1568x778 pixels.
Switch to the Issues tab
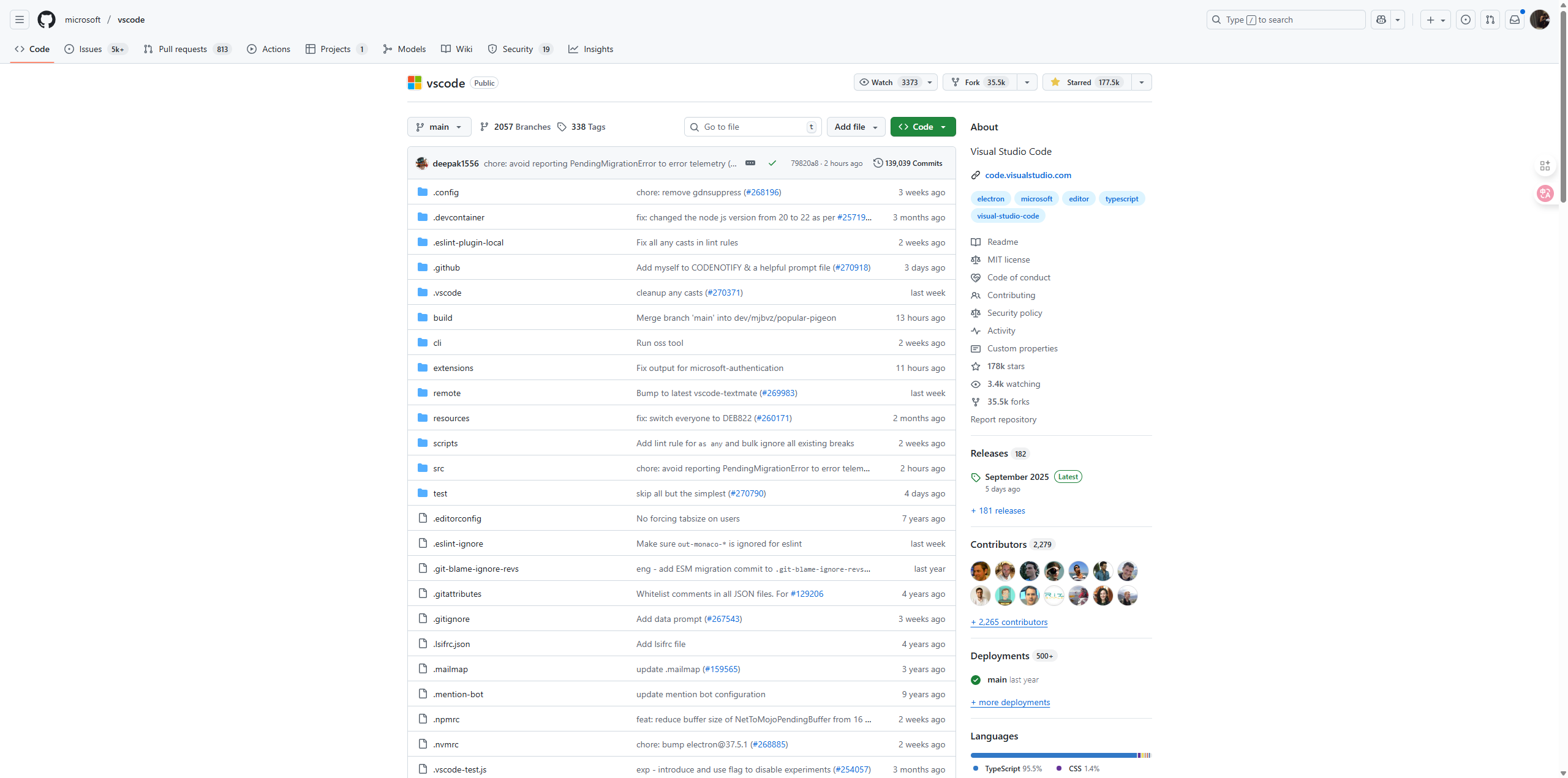click(x=91, y=49)
